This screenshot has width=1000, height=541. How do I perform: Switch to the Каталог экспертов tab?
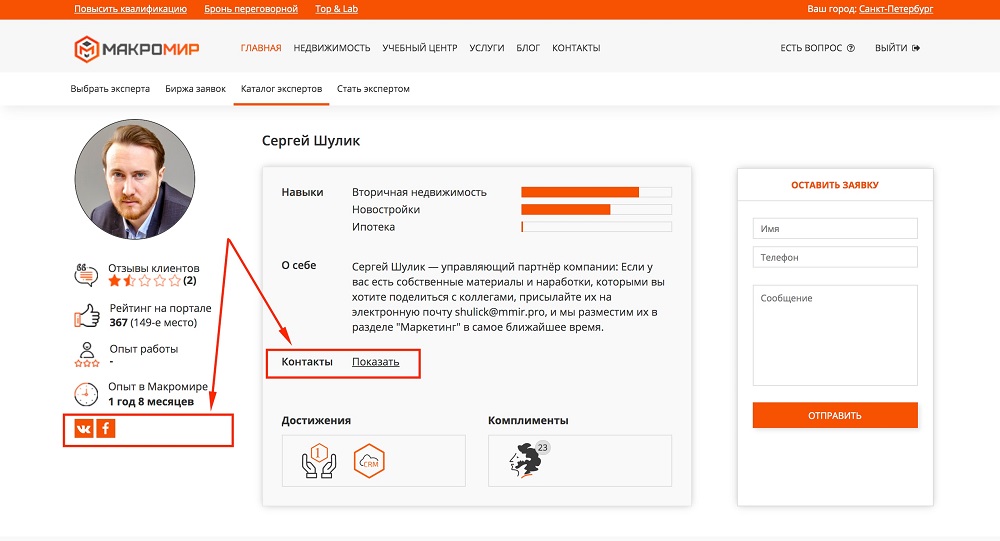[x=281, y=89]
